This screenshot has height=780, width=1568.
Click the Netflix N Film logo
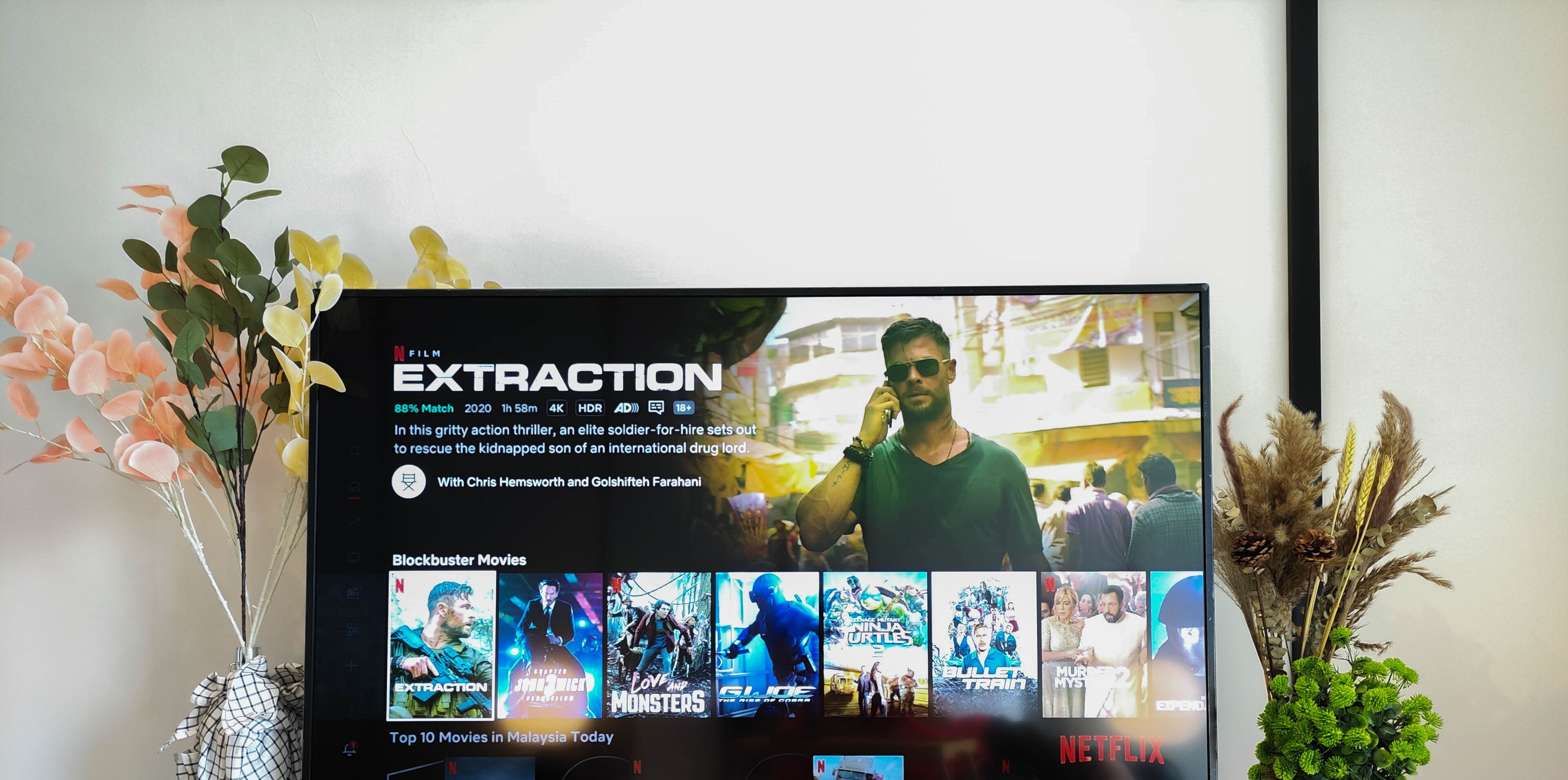pyautogui.click(x=417, y=353)
